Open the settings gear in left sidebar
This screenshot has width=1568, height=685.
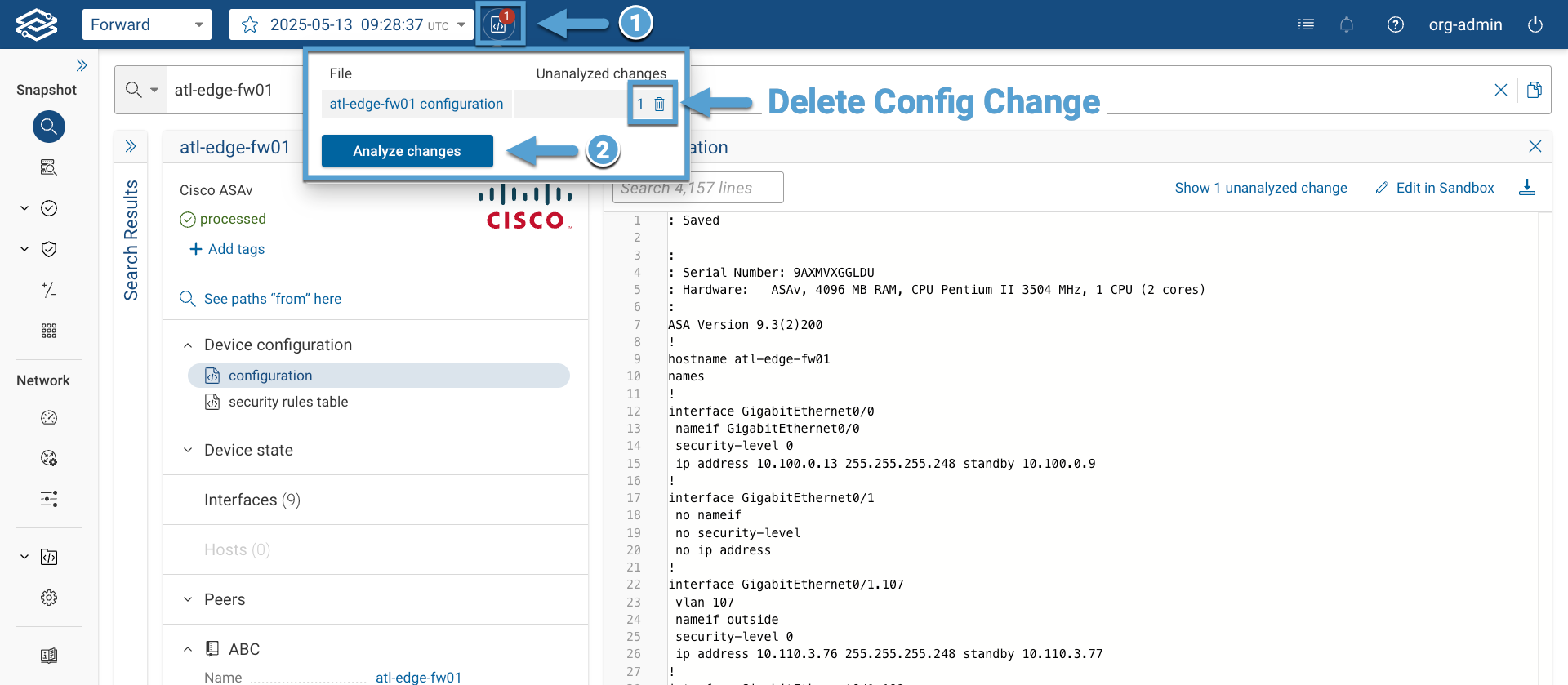click(49, 598)
